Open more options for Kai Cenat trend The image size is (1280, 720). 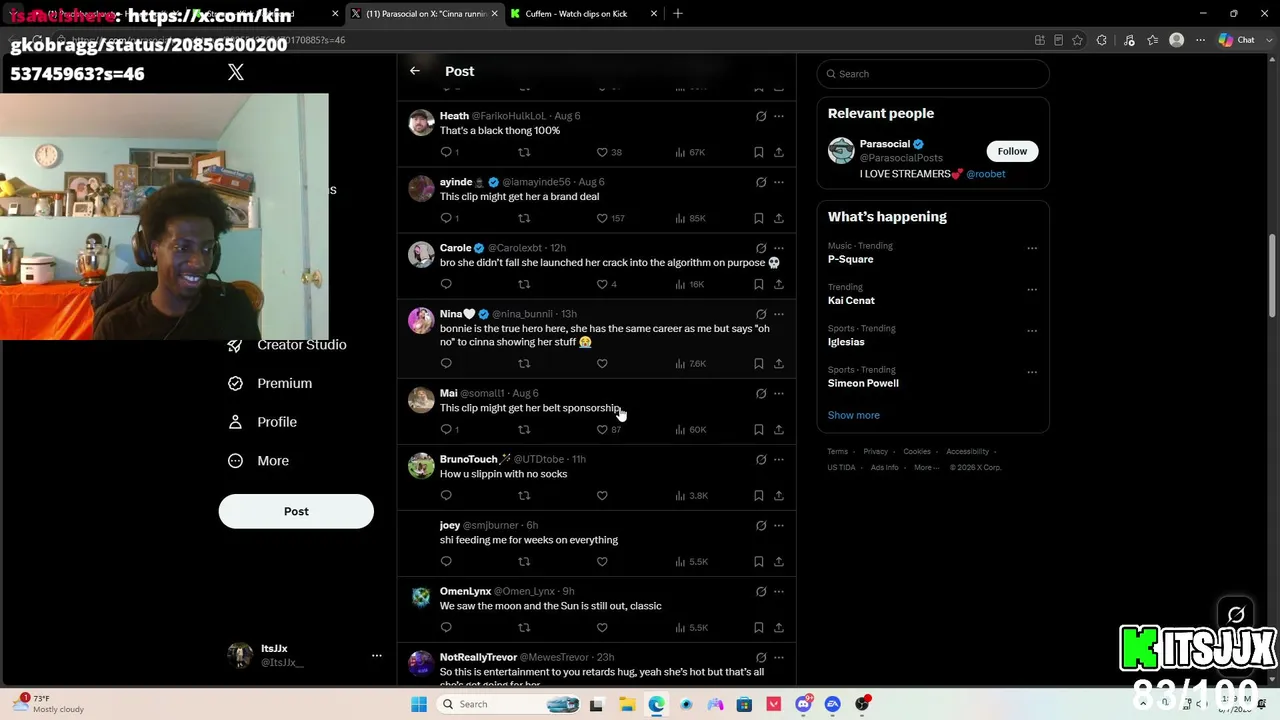coord(1032,290)
